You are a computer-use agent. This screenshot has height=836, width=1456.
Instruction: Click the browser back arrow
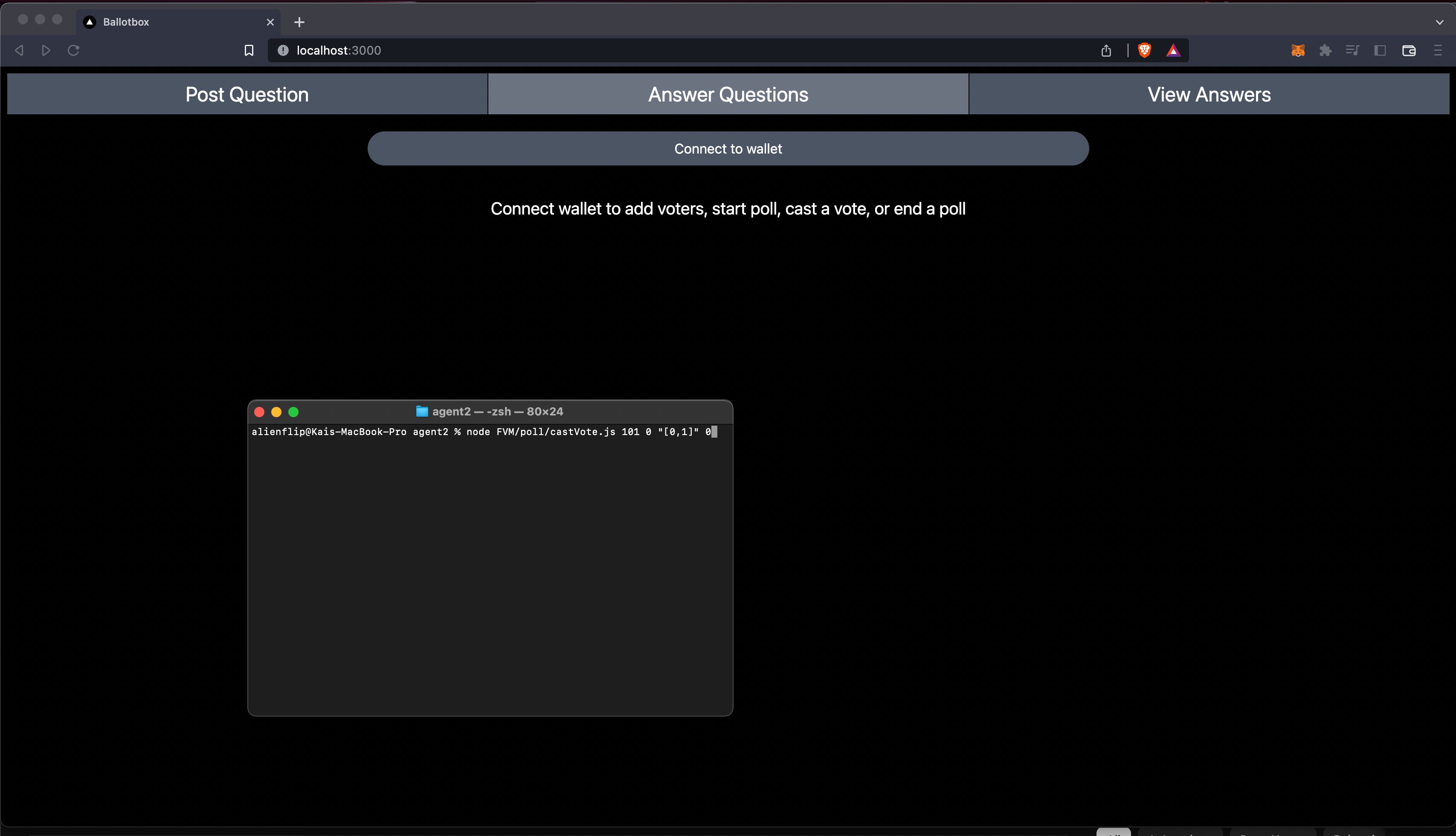click(19, 50)
